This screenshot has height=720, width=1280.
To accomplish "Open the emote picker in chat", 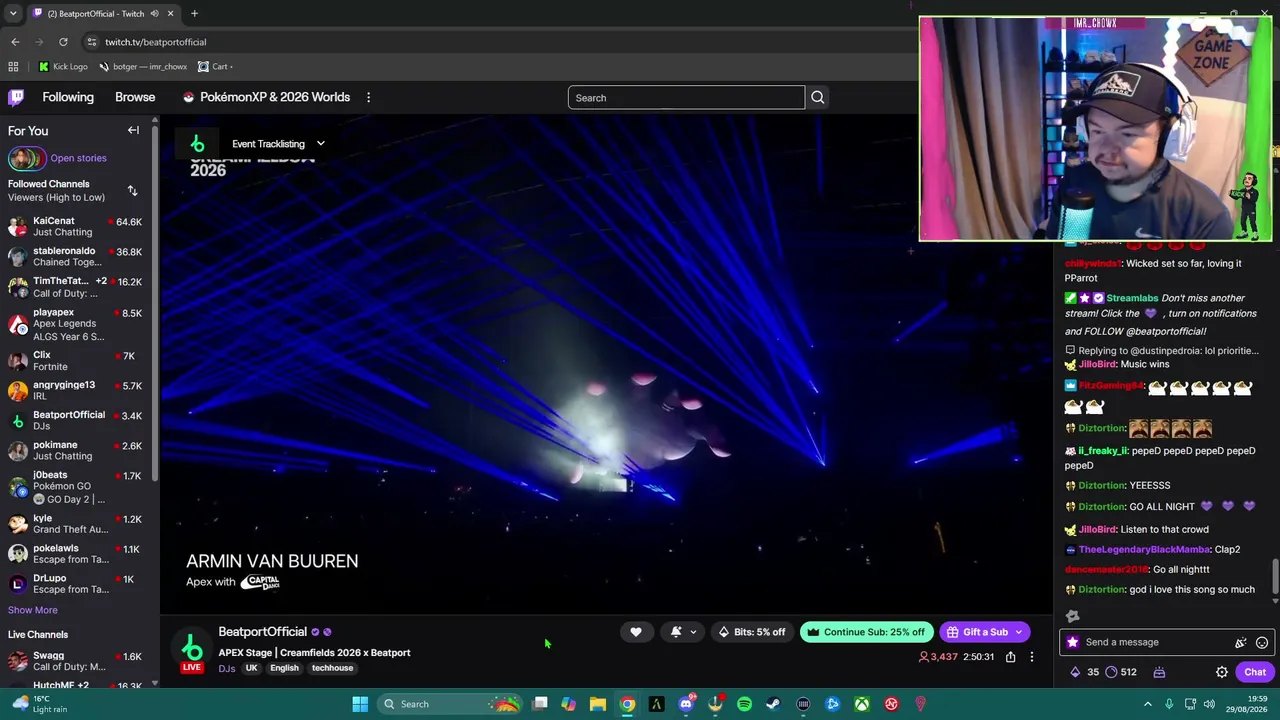I will click(1262, 642).
